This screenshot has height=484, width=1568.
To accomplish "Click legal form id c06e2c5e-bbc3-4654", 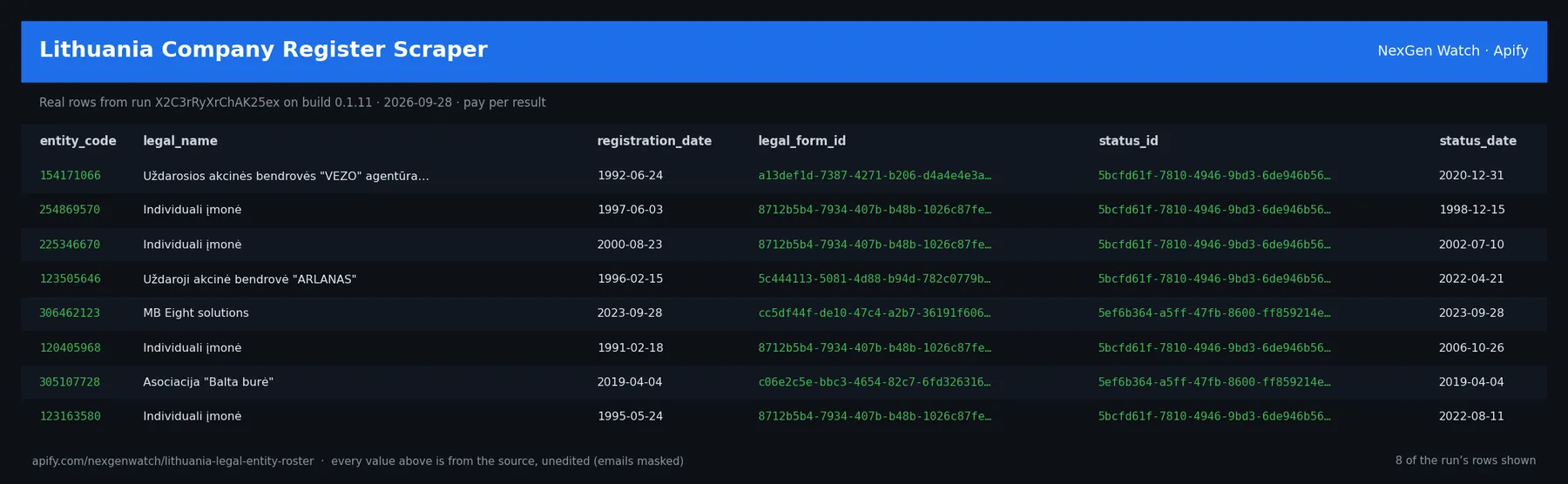I will [x=875, y=382].
